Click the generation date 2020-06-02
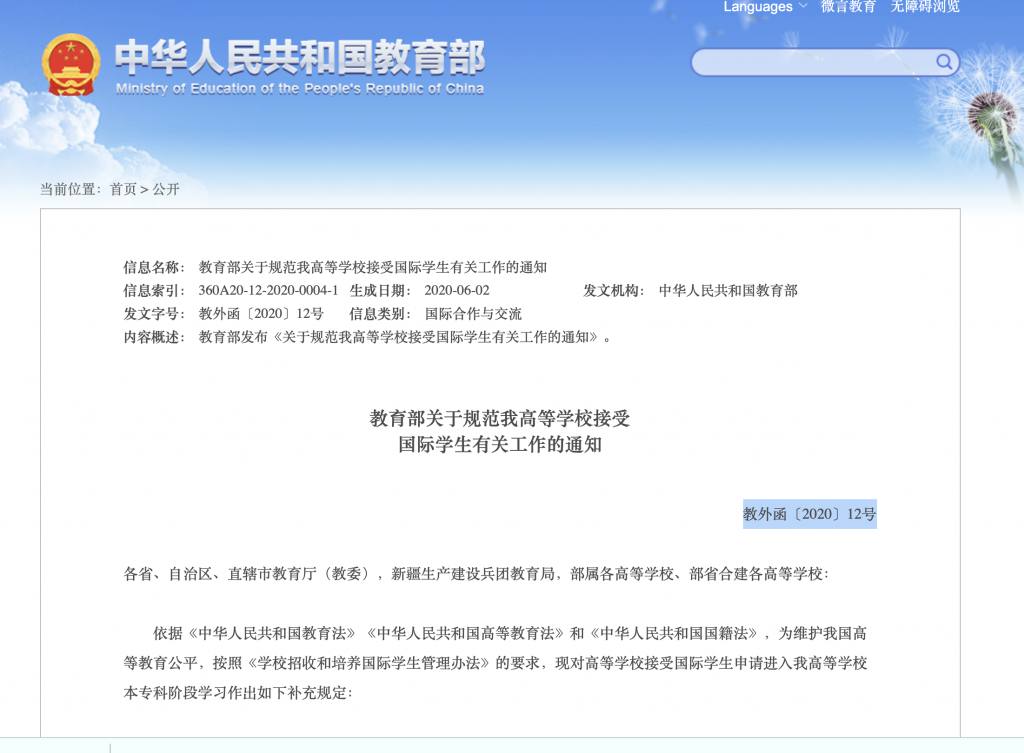1024x753 pixels. [x=456, y=291]
